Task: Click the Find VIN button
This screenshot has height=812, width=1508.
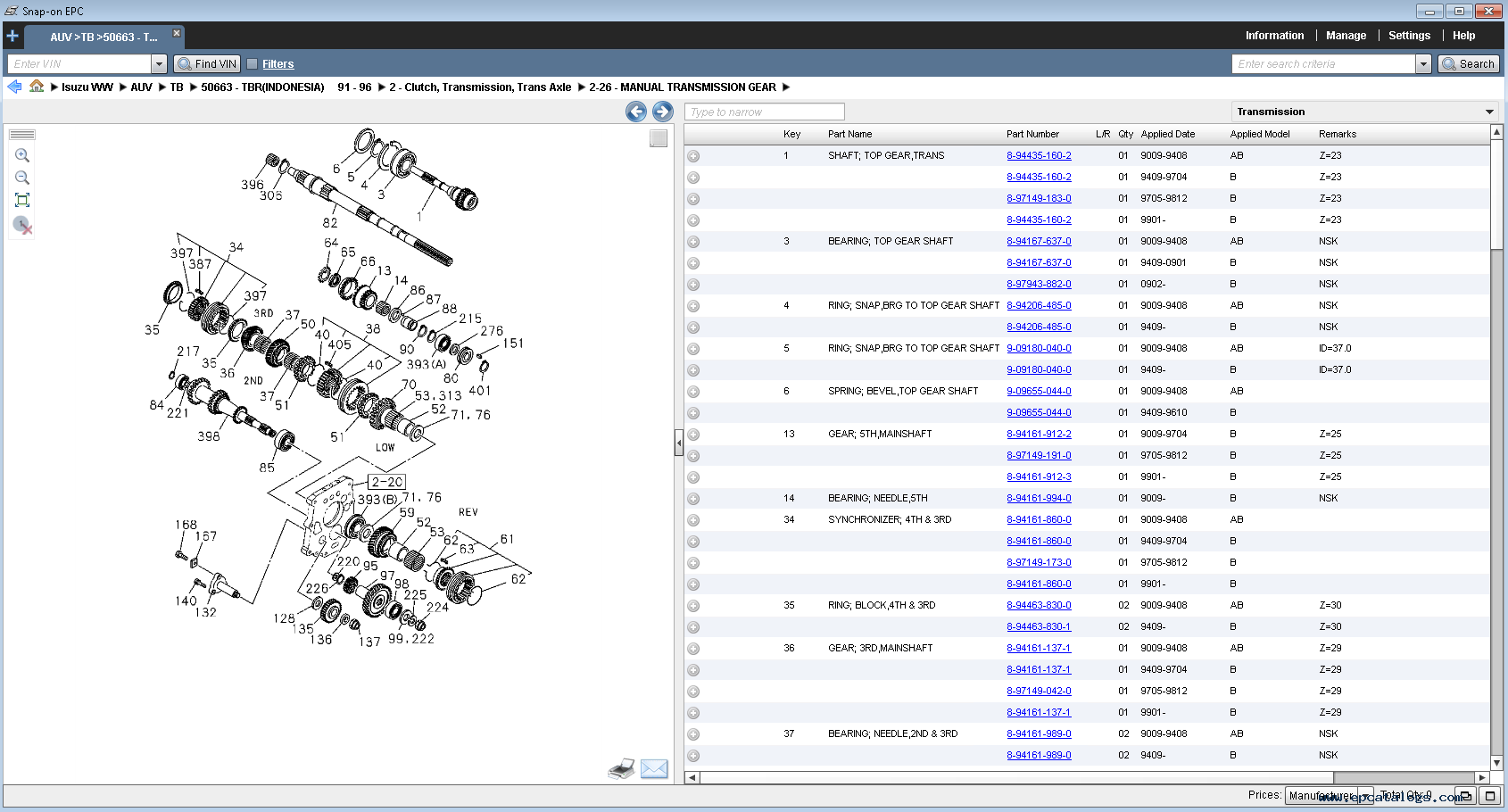Action: [x=207, y=64]
